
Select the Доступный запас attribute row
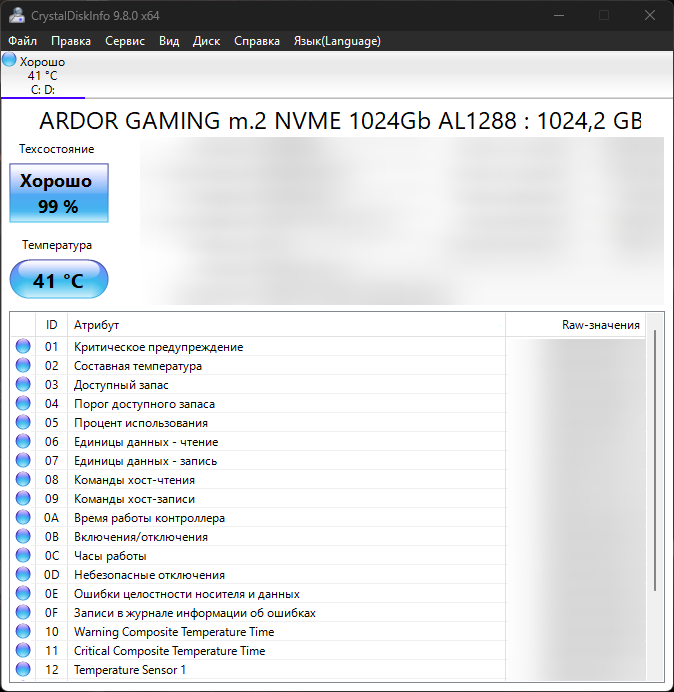(x=121, y=385)
